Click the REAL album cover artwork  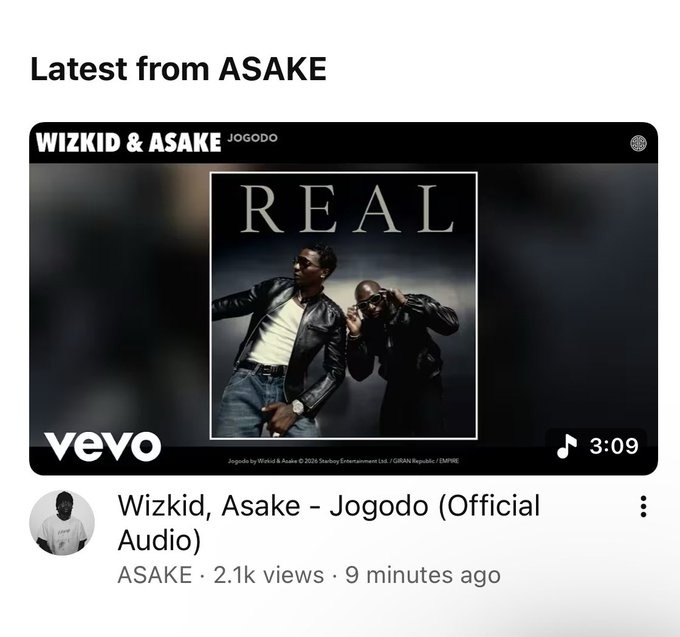click(x=343, y=306)
